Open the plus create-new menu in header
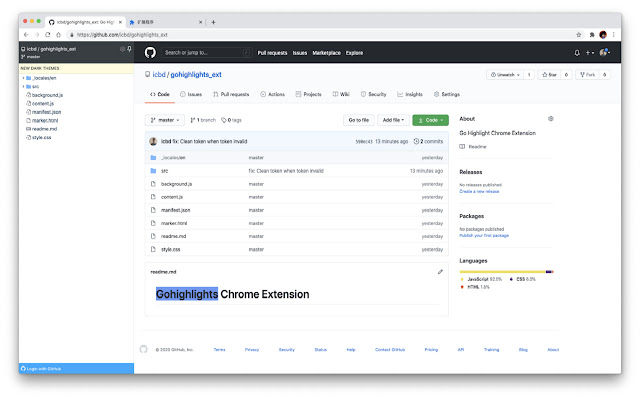 [x=590, y=53]
